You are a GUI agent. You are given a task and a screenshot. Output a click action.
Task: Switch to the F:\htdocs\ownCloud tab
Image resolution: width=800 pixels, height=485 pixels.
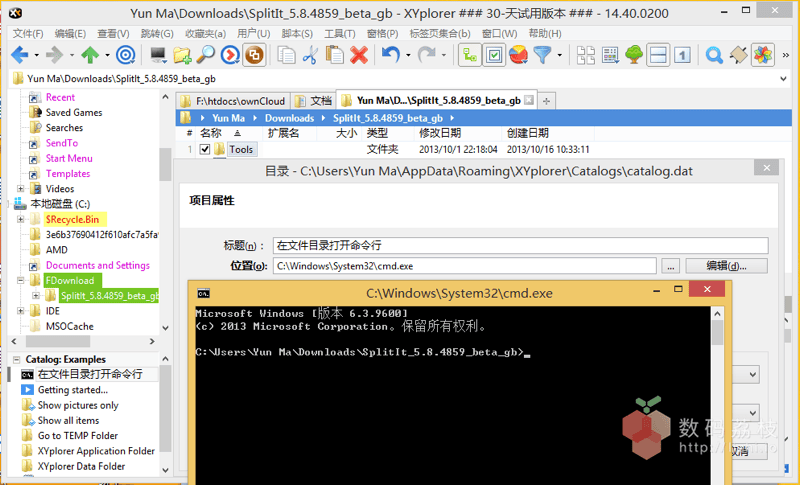pos(234,101)
